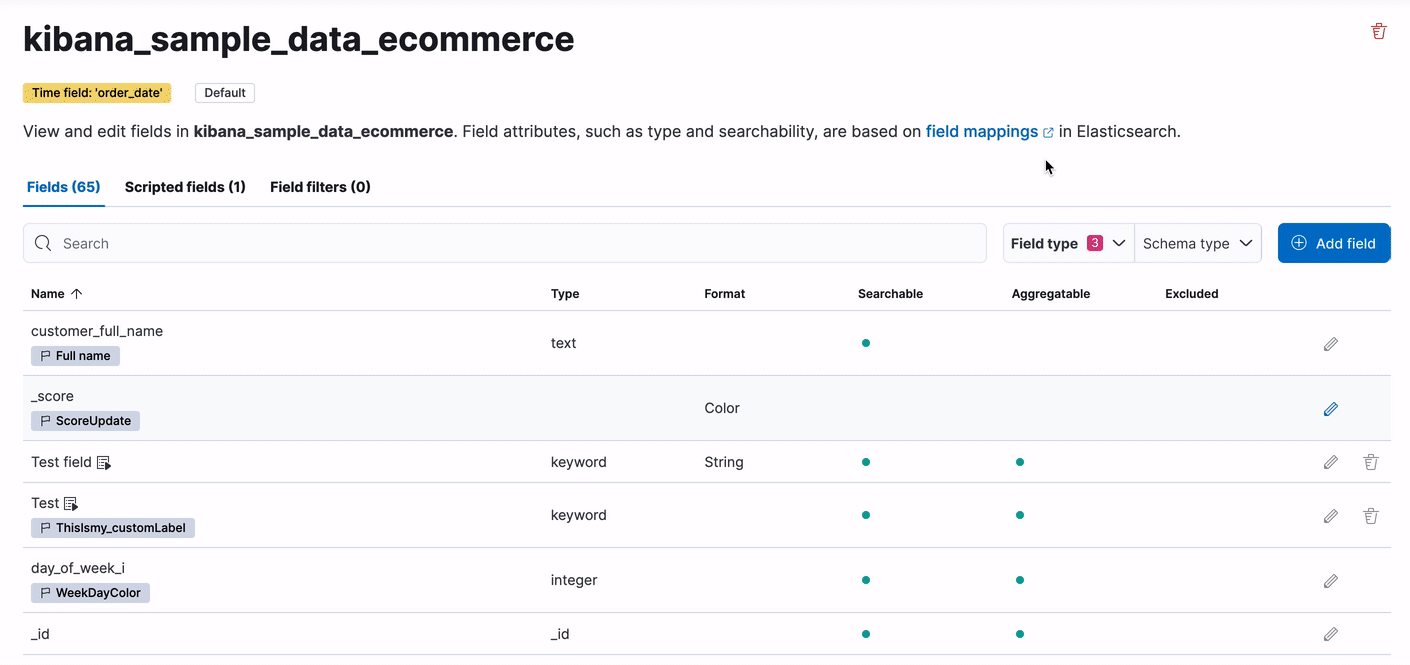
Task: Click the external link icon after field mappings
Action: coord(1048,132)
